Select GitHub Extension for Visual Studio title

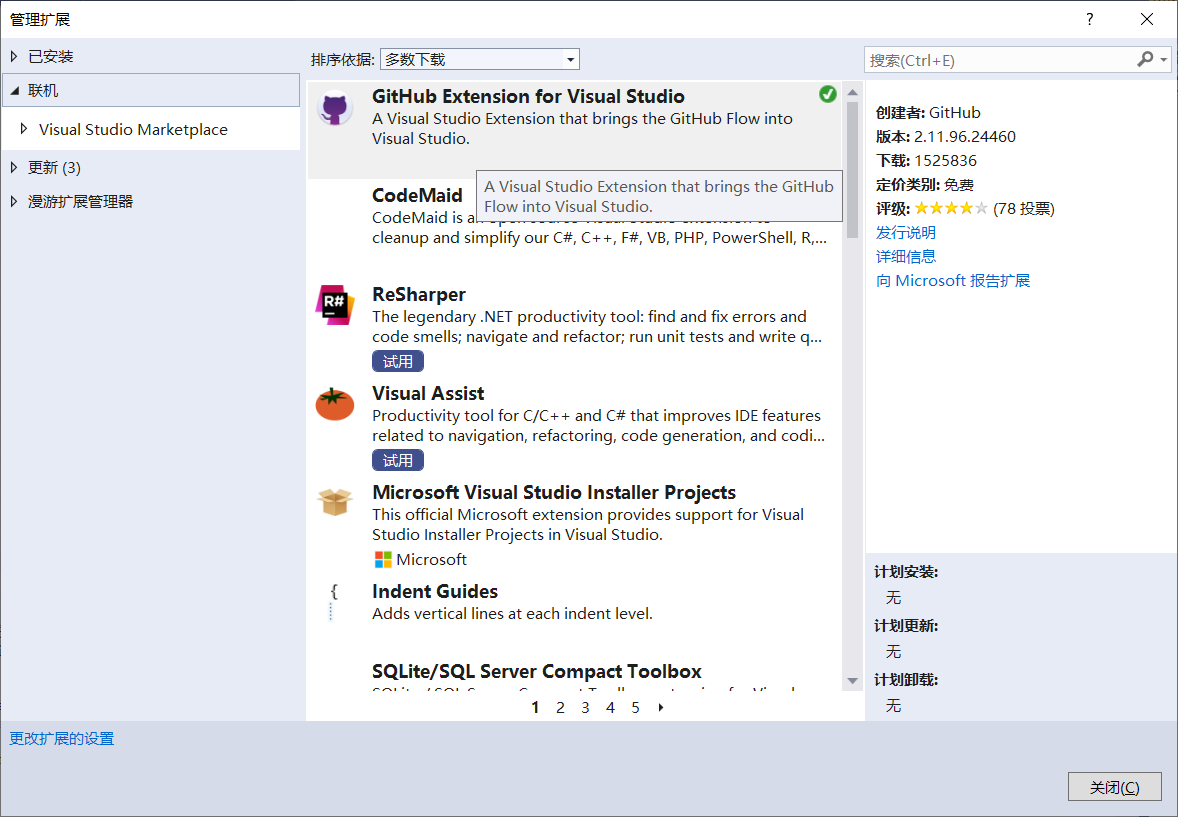528,96
